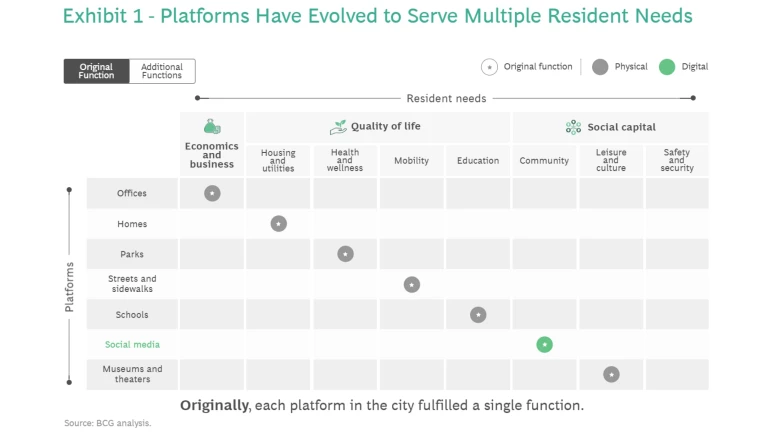Click the Parks marker under Health and wellness
The height and width of the screenshot is (432, 768).
click(345, 254)
